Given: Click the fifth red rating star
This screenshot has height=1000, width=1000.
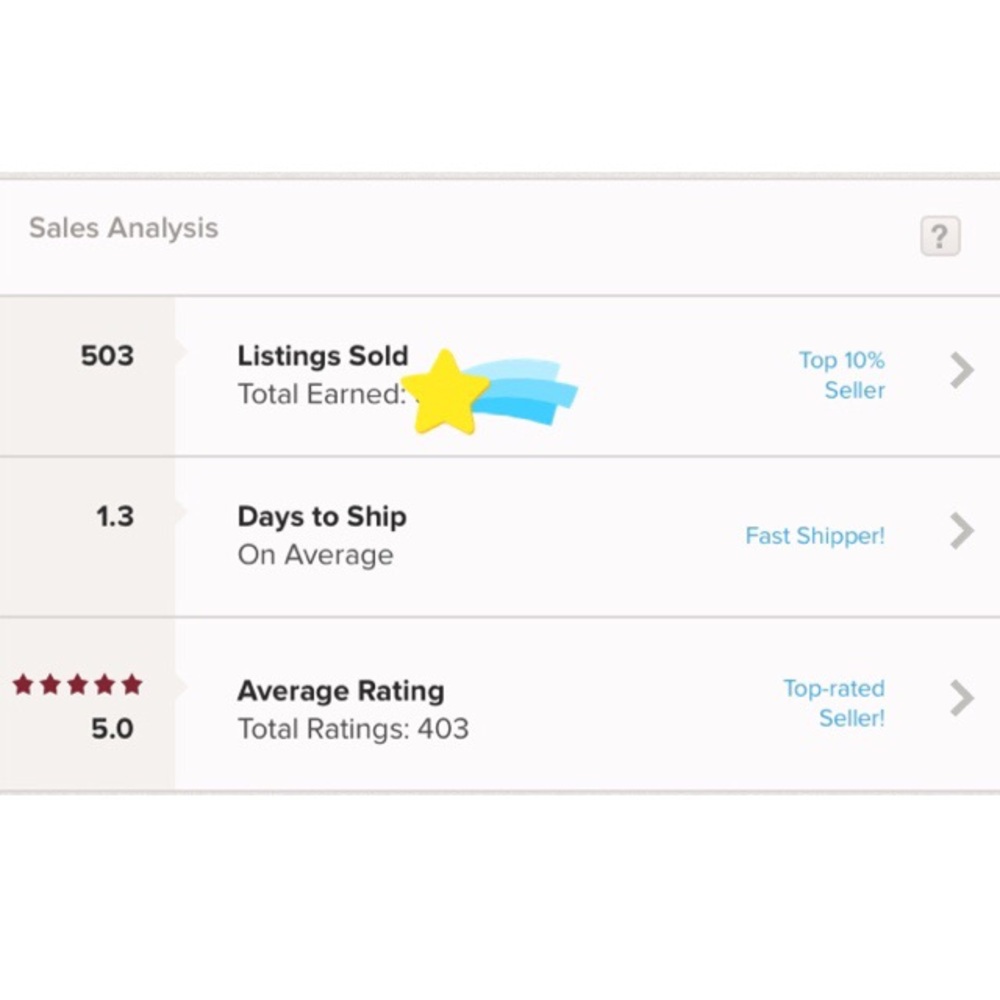Looking at the screenshot, I should click(x=132, y=685).
